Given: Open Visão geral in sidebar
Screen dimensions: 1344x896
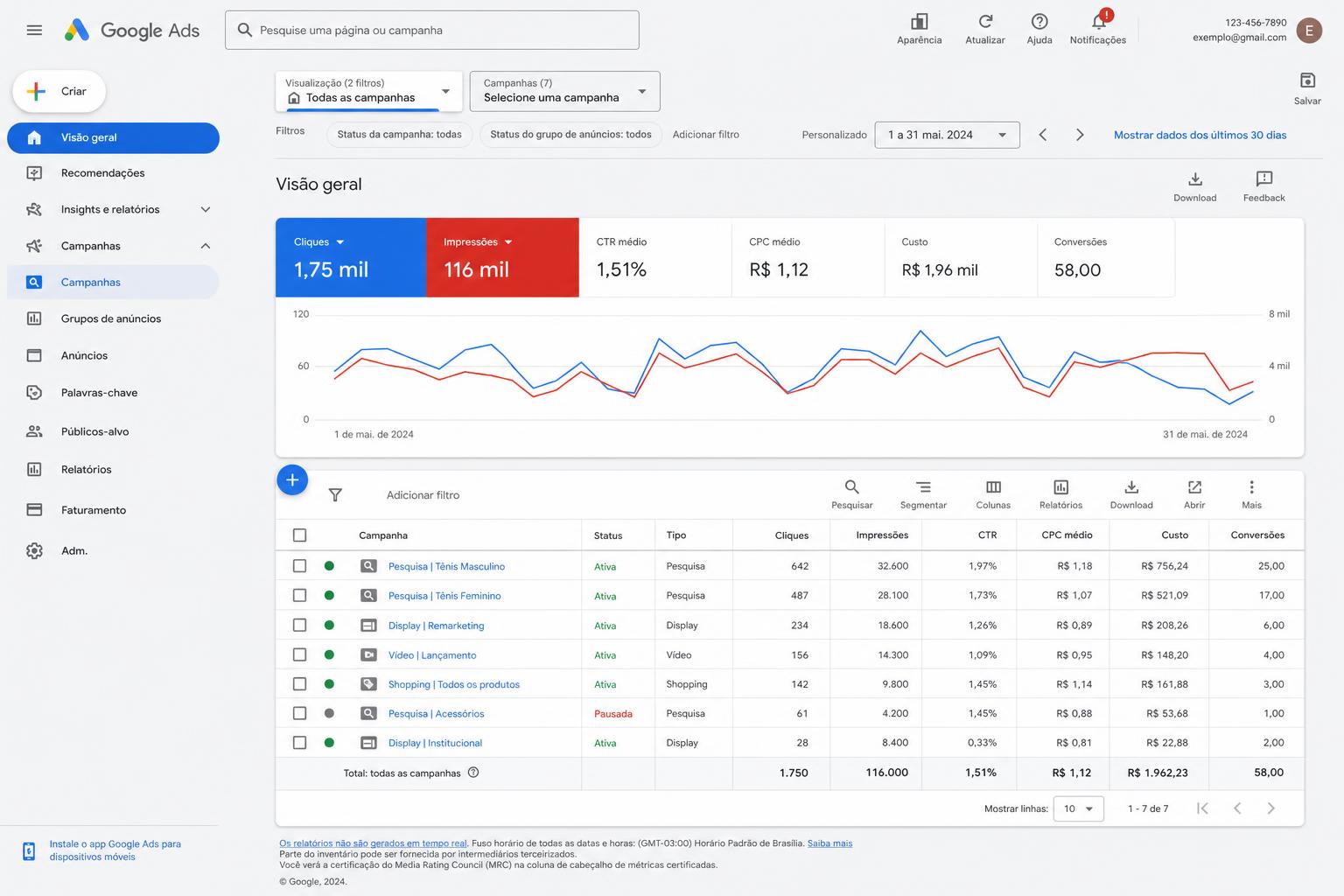Looking at the screenshot, I should (114, 137).
